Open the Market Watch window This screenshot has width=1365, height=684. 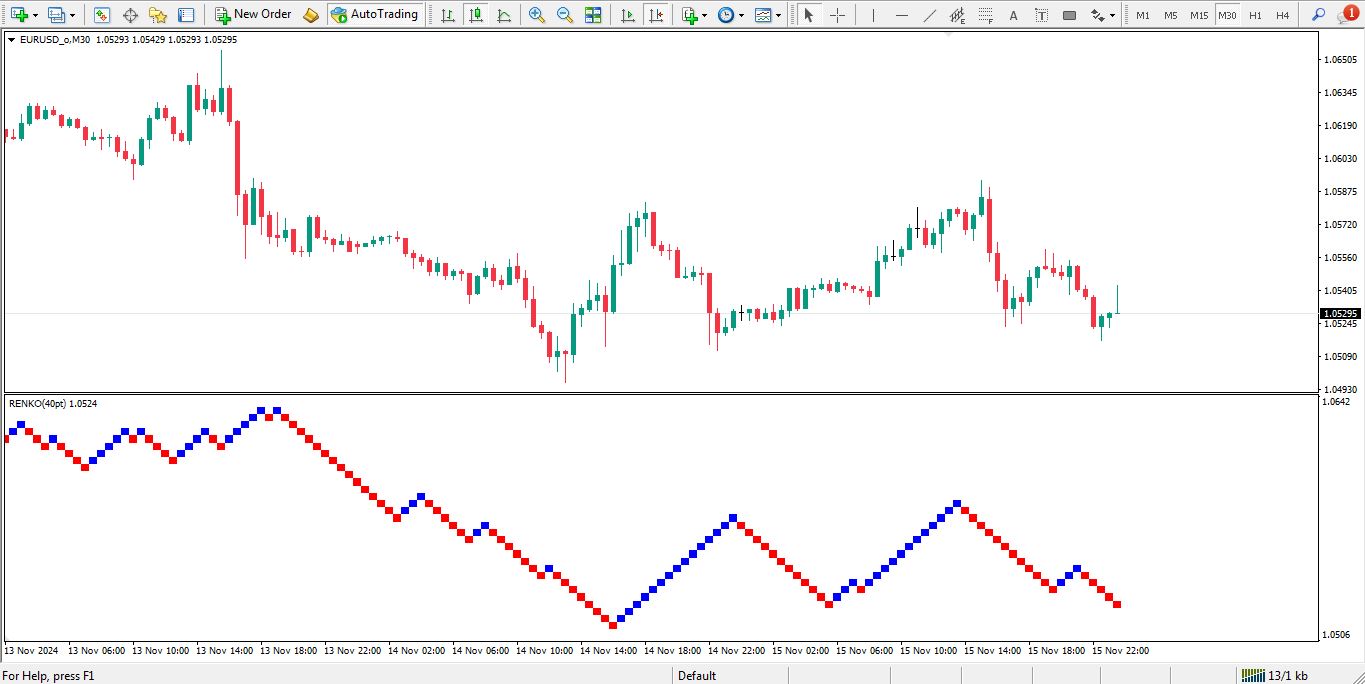tap(101, 15)
